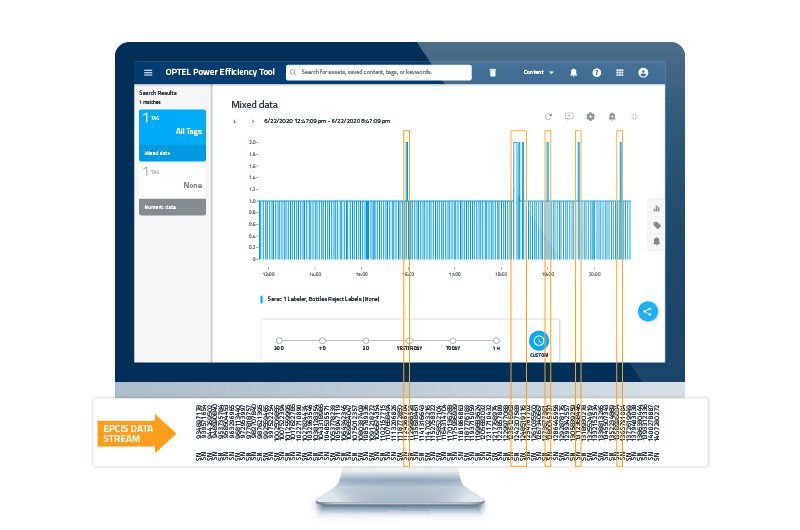Click the Numeric data label bar
Image resolution: width=800 pixels, height=530 pixels.
point(172,207)
